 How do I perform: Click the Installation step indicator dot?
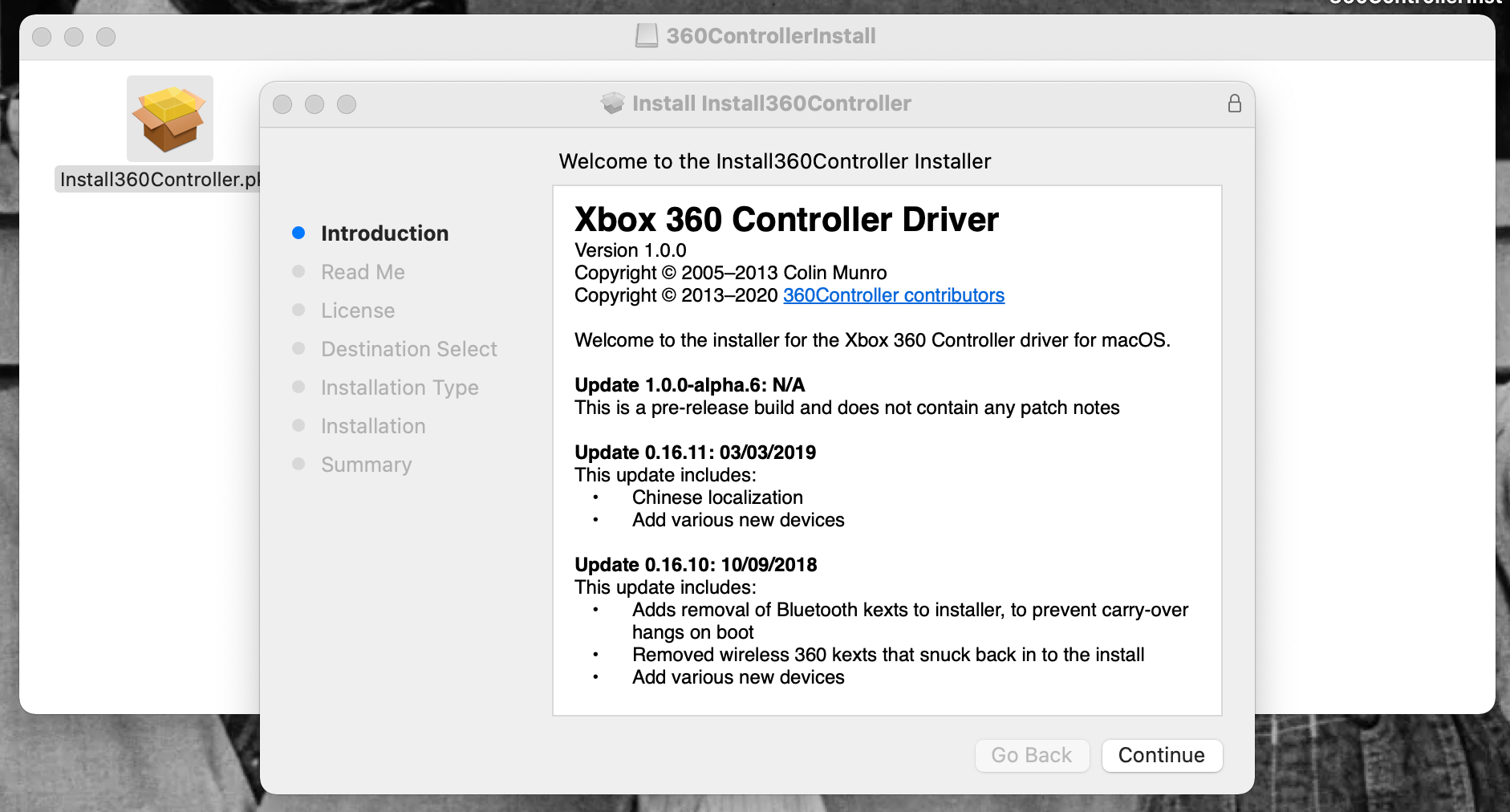tap(298, 425)
